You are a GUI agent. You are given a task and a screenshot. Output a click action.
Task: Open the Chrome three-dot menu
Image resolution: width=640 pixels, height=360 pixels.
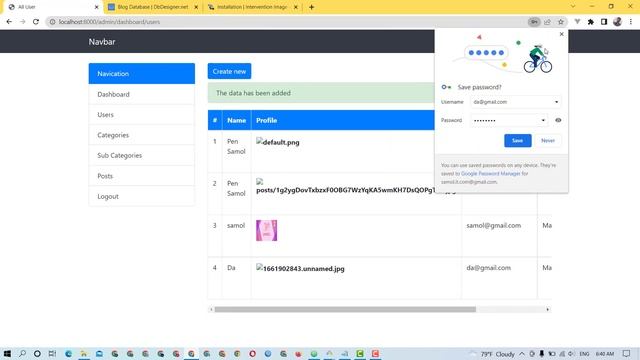tap(631, 22)
